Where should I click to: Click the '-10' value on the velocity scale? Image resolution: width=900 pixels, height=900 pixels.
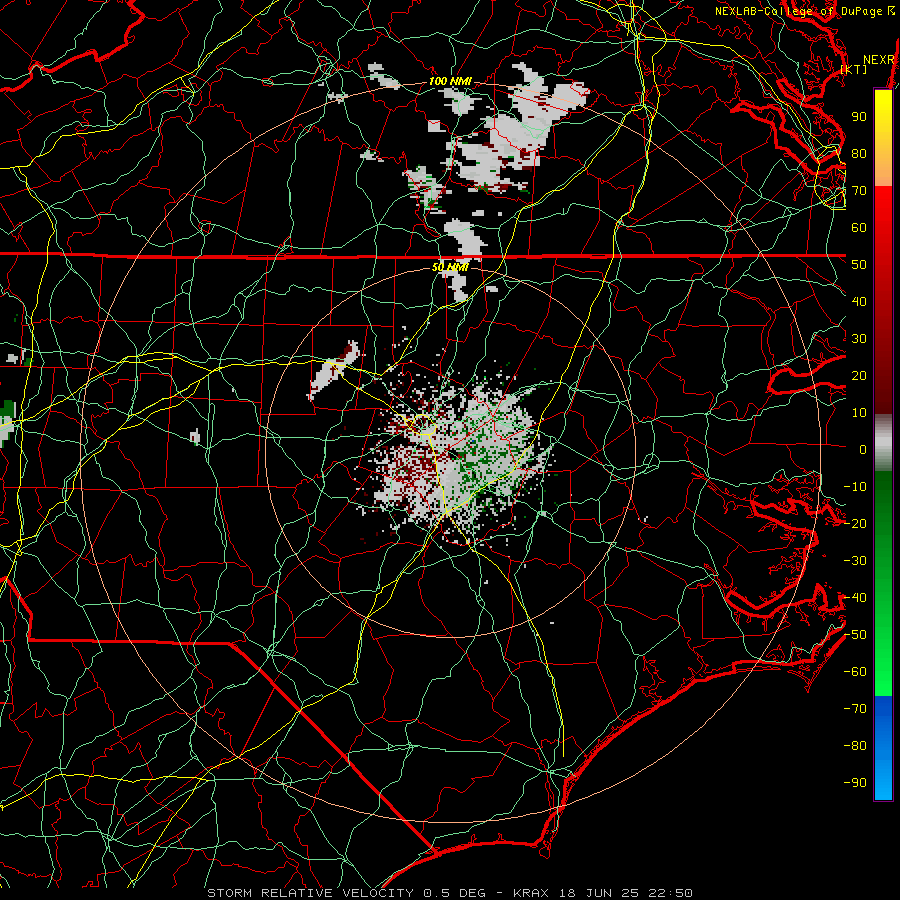point(855,487)
